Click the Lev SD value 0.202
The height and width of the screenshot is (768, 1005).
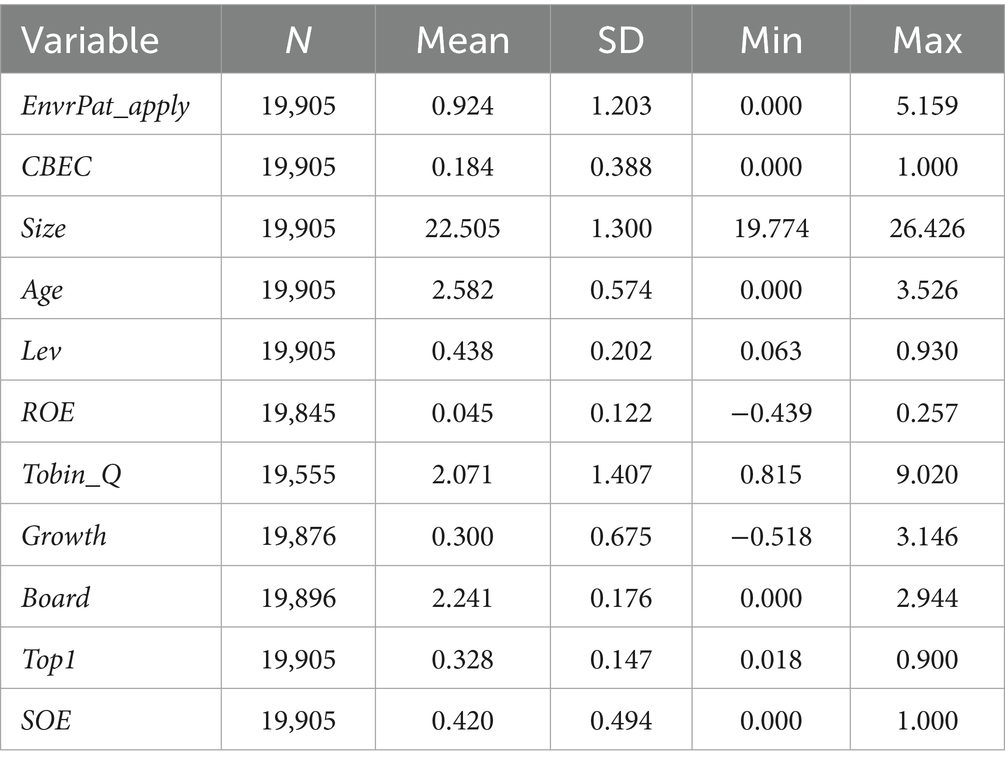click(620, 351)
